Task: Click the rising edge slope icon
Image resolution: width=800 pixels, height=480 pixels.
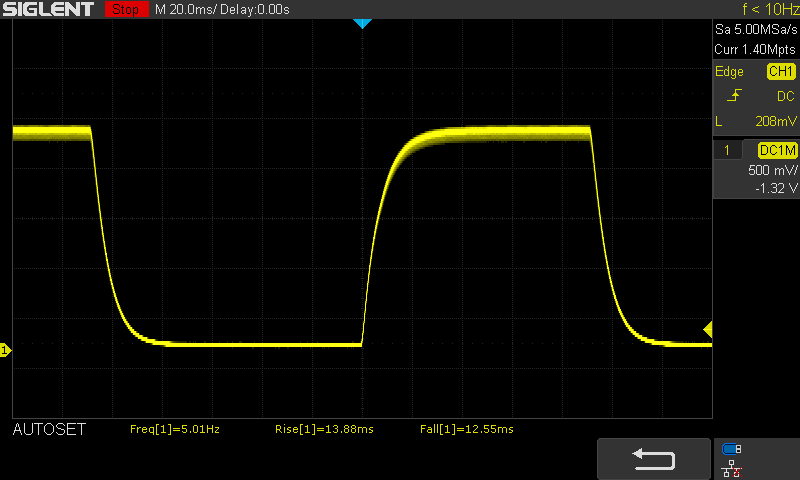Action: tap(737, 96)
